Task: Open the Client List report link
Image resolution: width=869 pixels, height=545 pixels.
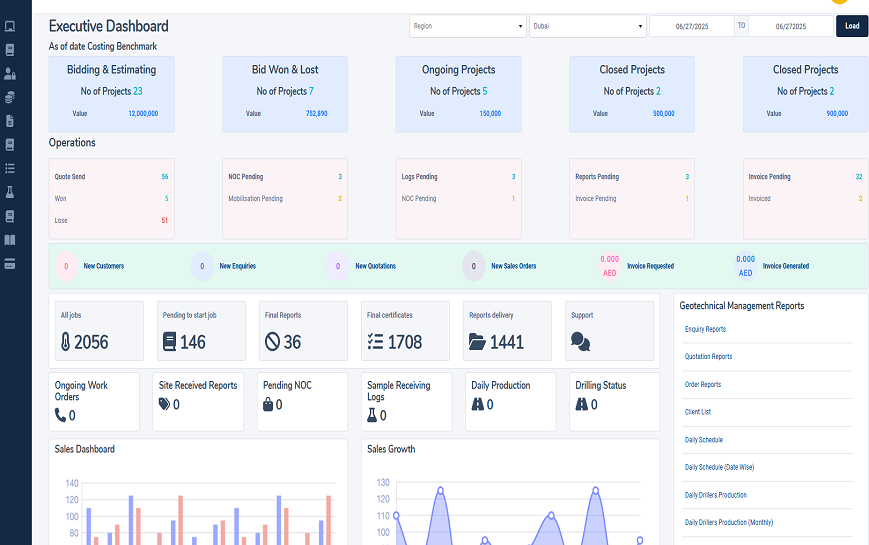Action: pos(697,412)
